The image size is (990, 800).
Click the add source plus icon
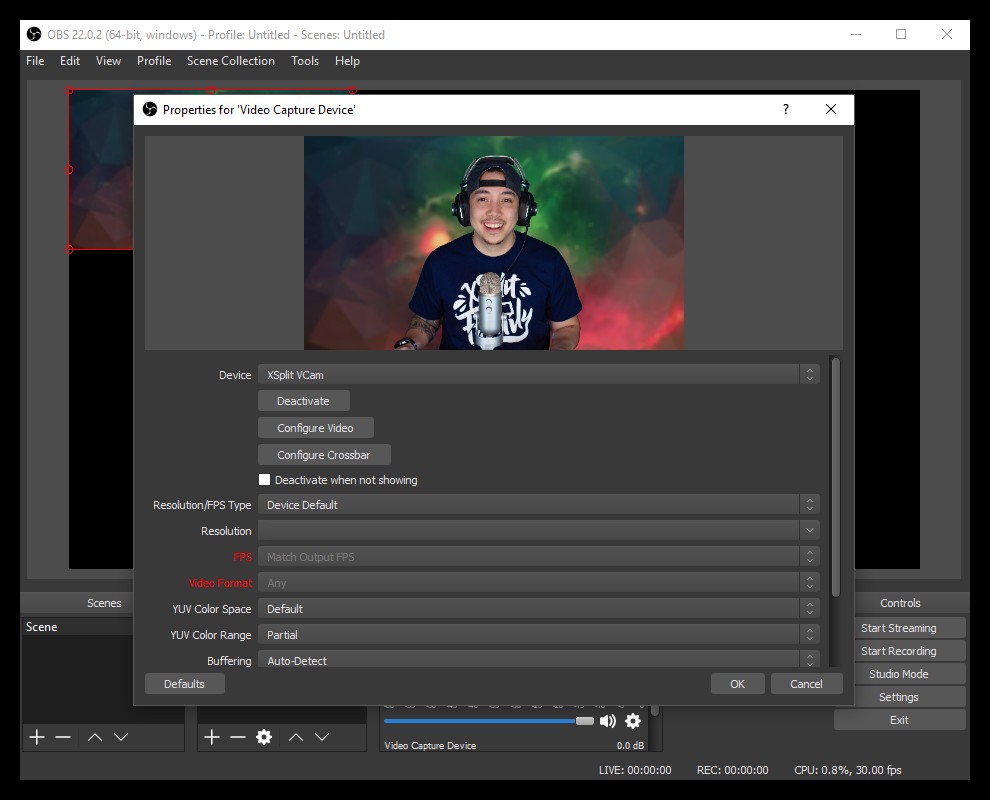(212, 737)
